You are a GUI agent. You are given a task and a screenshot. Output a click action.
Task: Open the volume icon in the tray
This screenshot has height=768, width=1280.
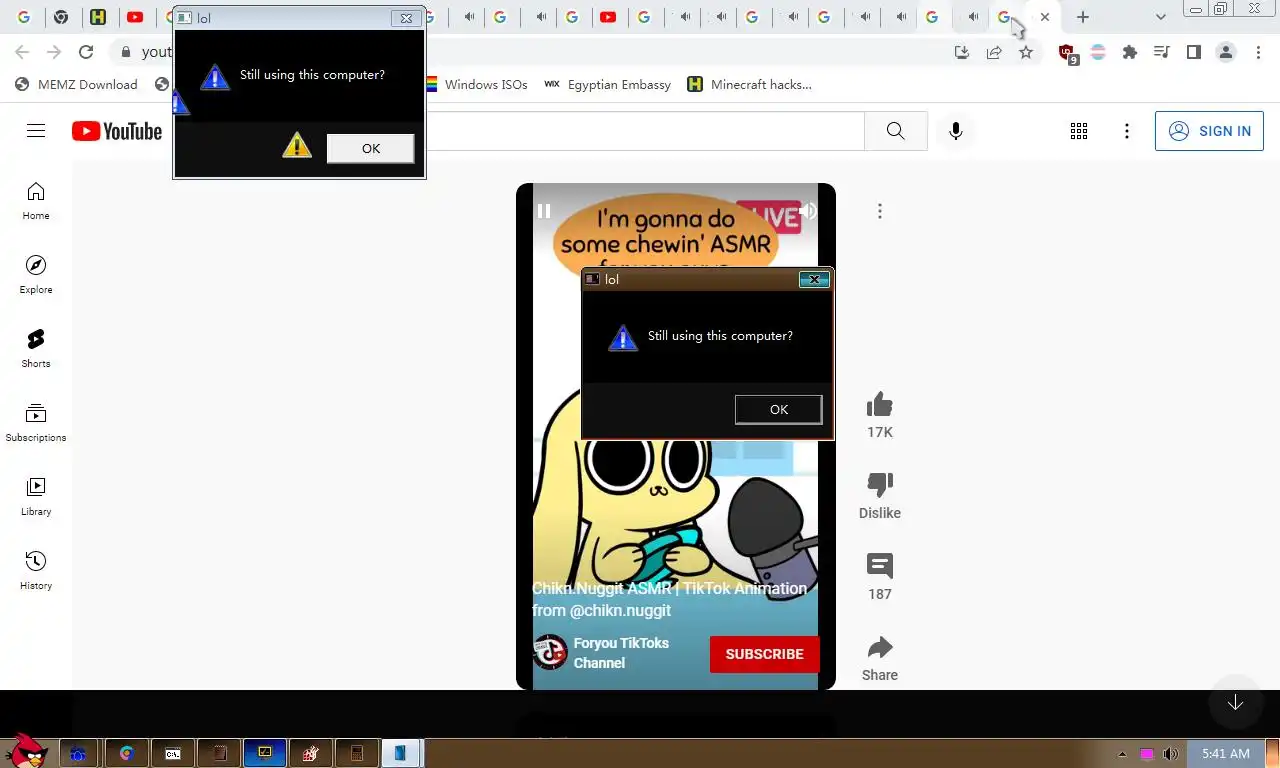coord(1170,754)
